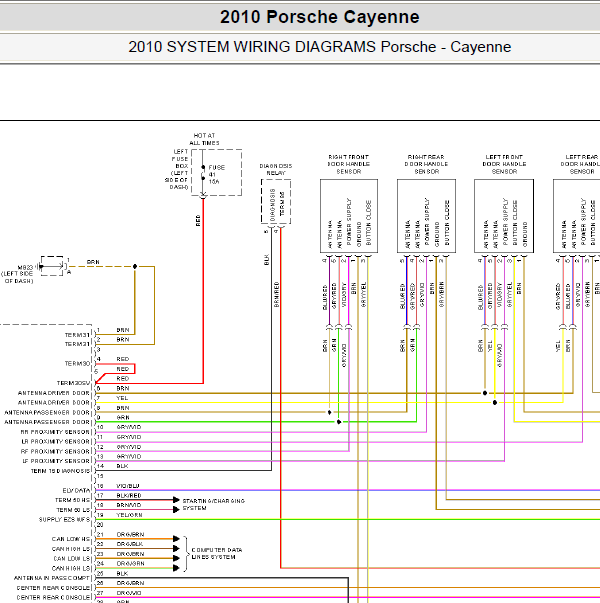Click the CAN LOW HS ORG/BRN arrowhead
This screenshot has height=603, width=600.
coord(176,539)
